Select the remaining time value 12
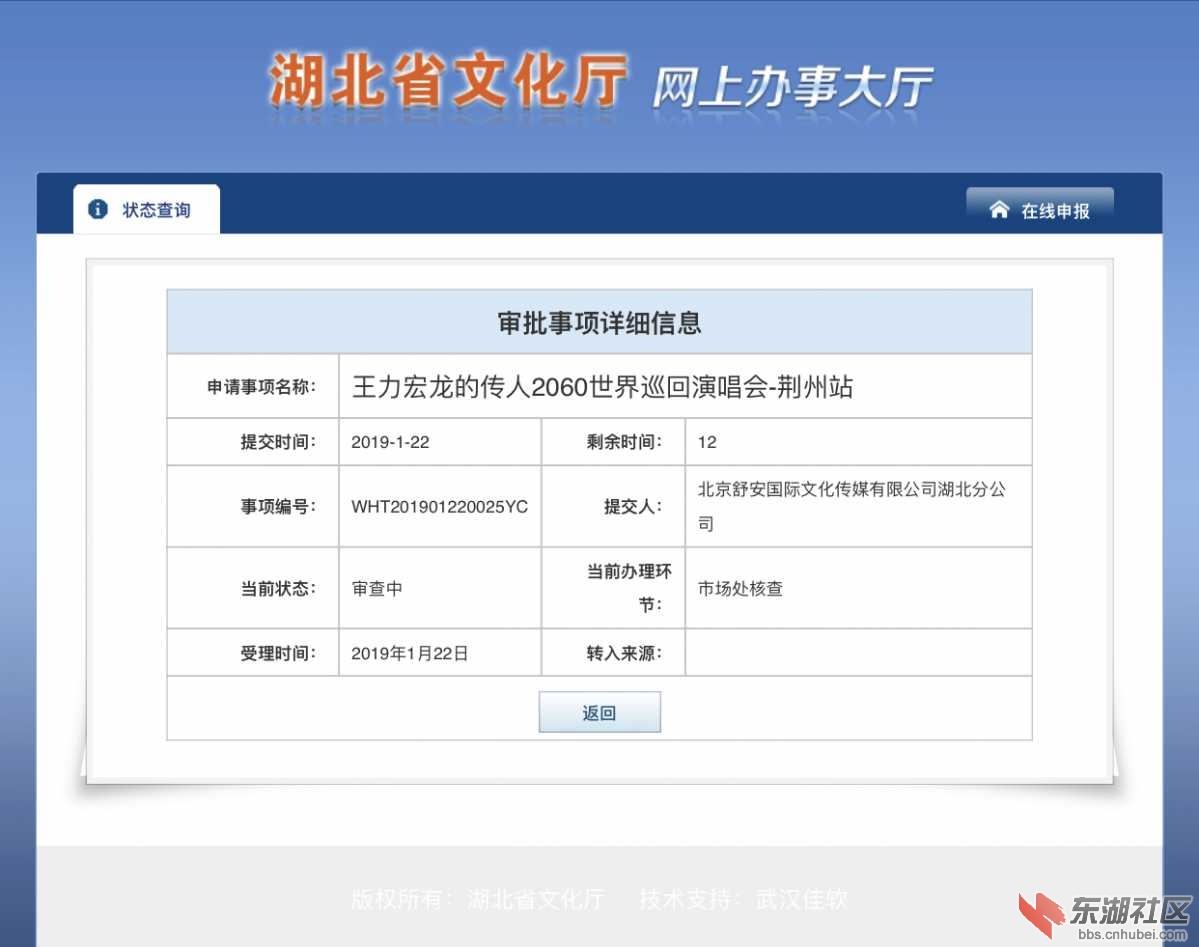This screenshot has width=1199, height=947. coord(707,442)
